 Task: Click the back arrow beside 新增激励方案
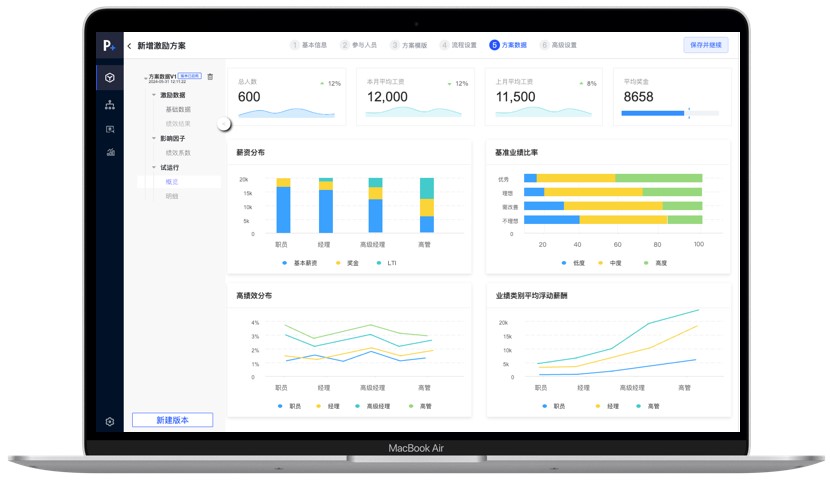(129, 46)
